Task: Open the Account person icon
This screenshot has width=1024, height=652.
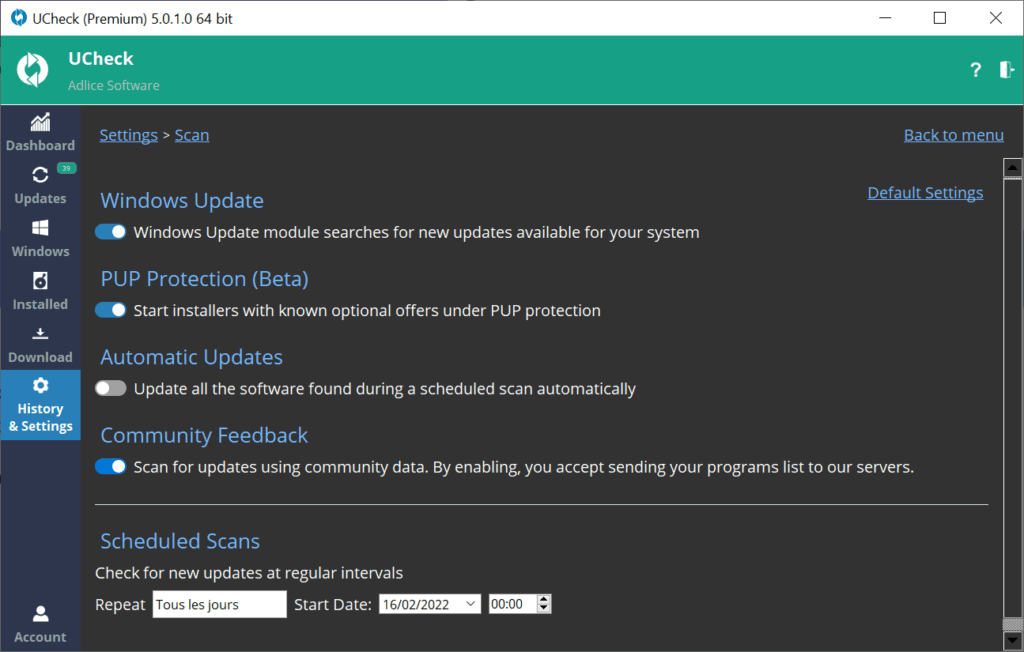Action: (x=40, y=613)
